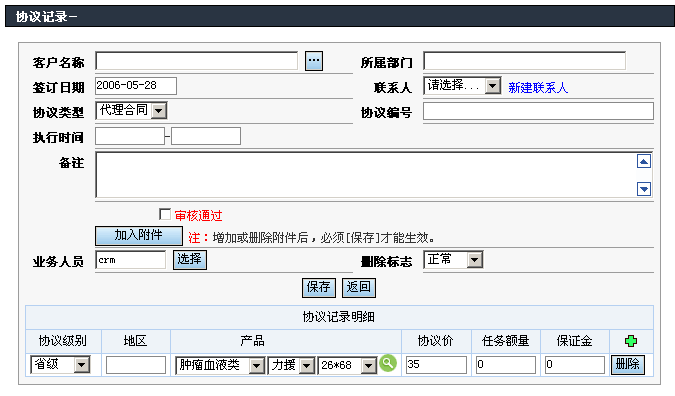Click the 协议价 field showing 35
This screenshot has height=396, width=675.
point(436,365)
